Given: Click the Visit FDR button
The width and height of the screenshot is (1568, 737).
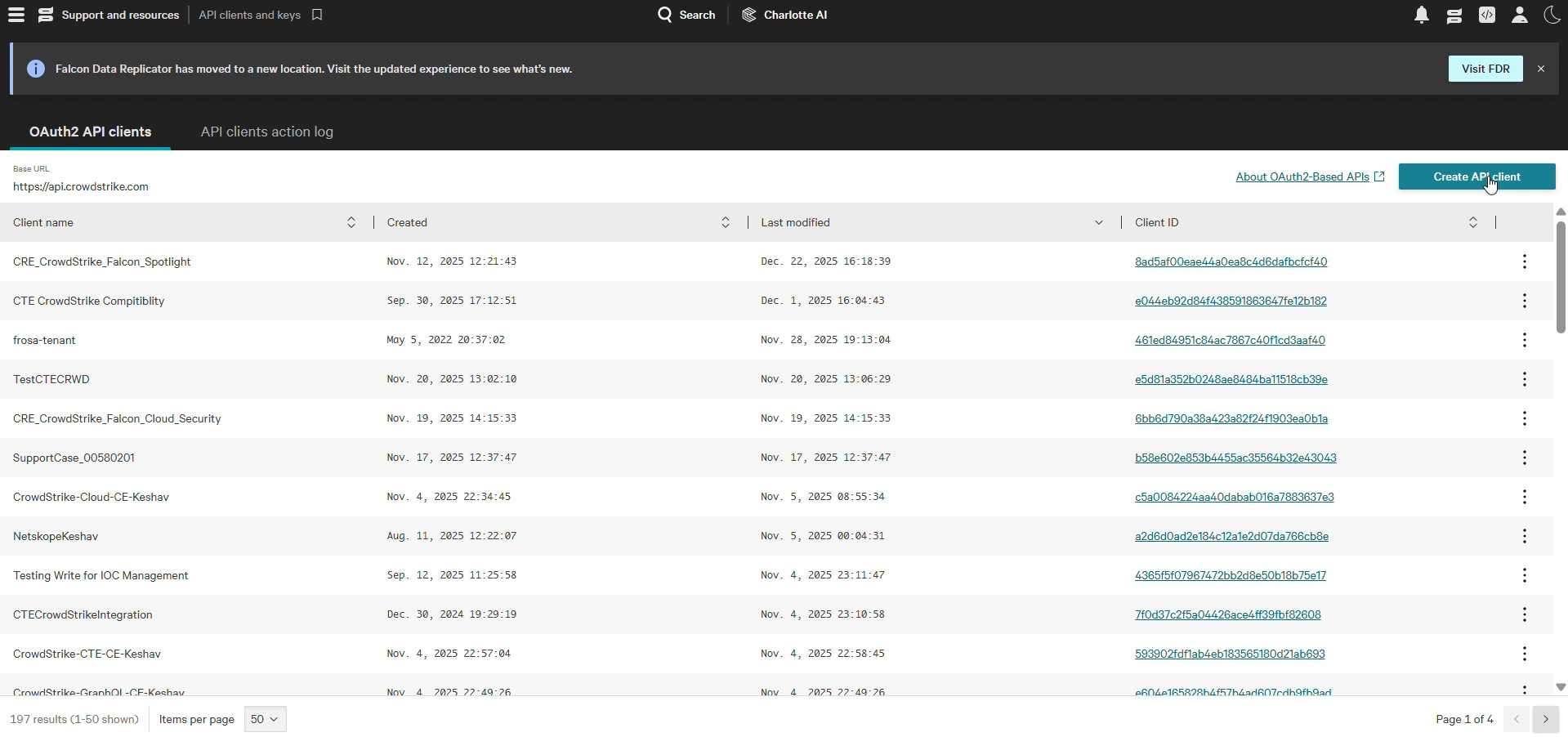Looking at the screenshot, I should pyautogui.click(x=1485, y=69).
